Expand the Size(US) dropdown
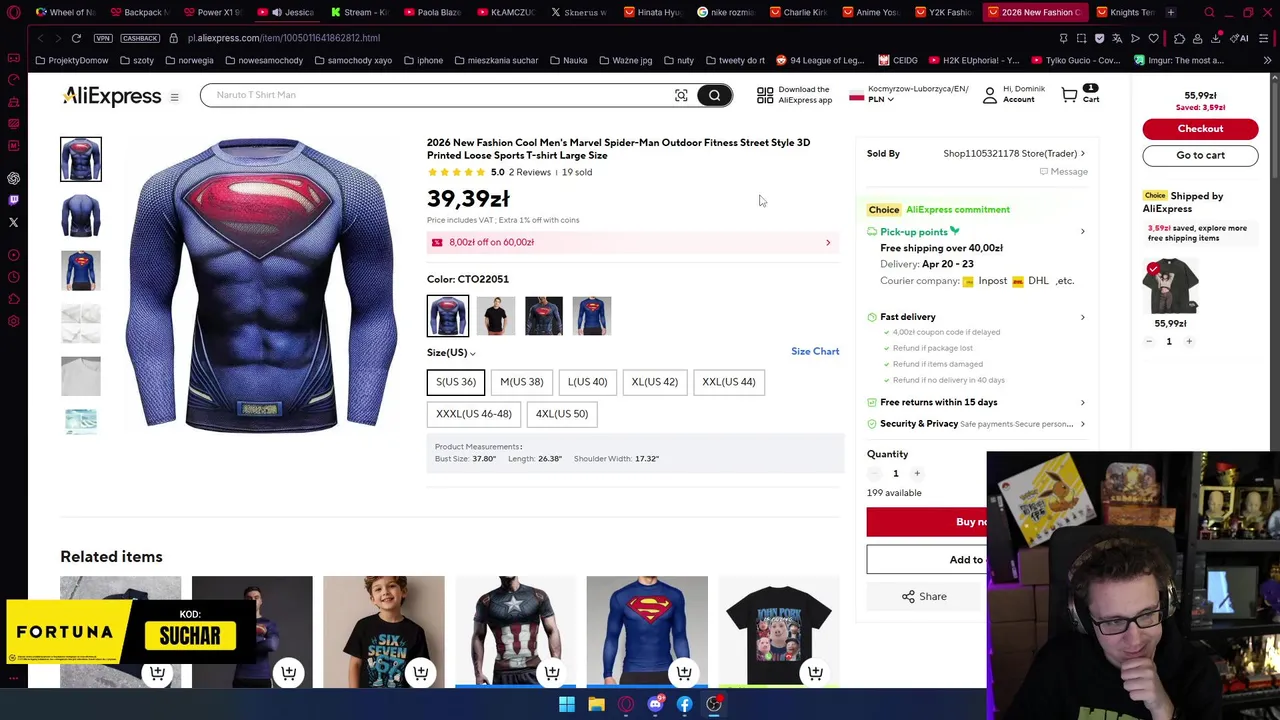The image size is (1280, 720). click(451, 353)
